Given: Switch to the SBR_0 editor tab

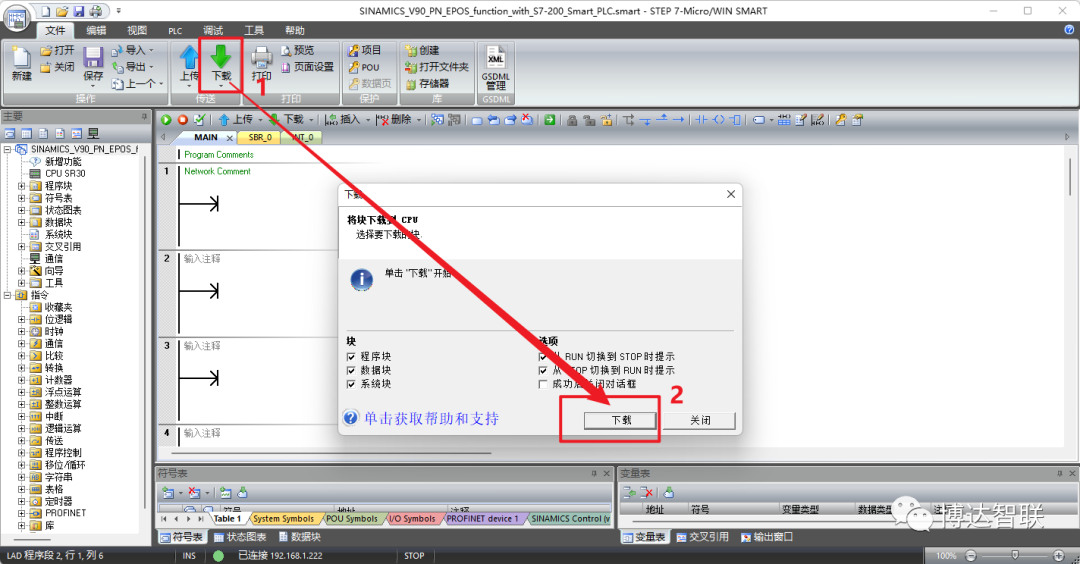Looking at the screenshot, I should (x=260, y=137).
